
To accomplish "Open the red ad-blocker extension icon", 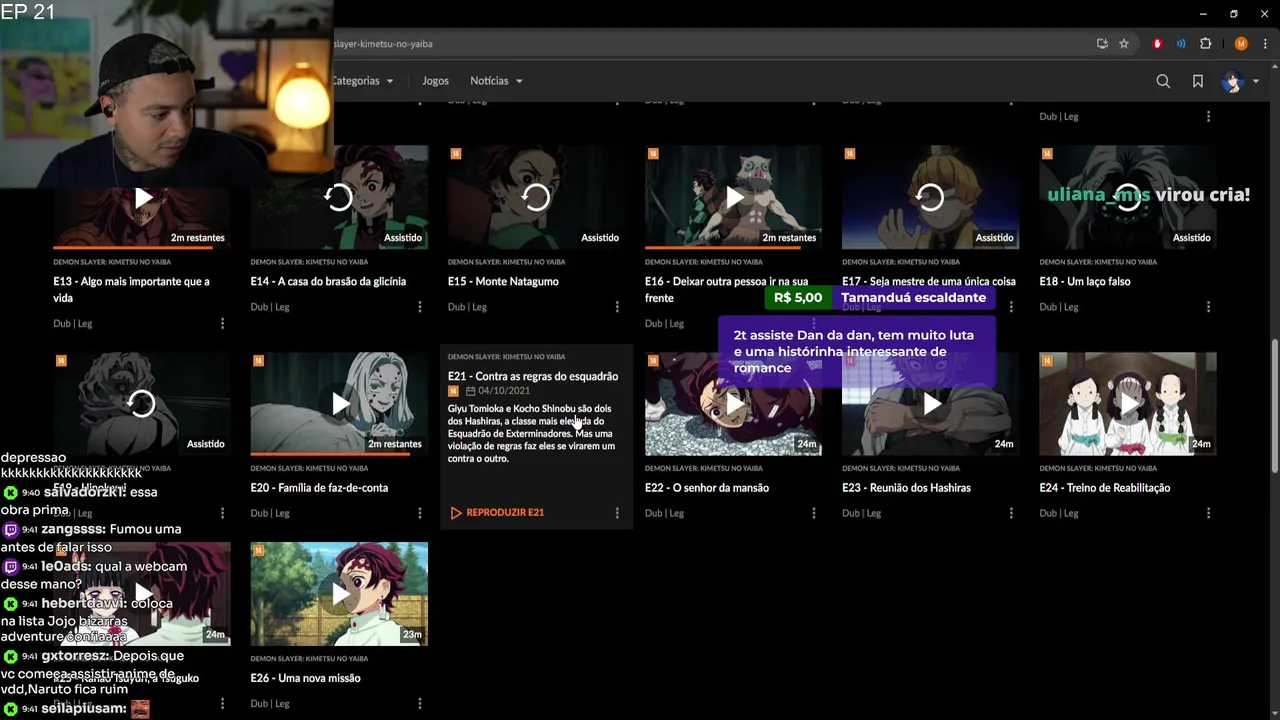I will pos(1158,44).
